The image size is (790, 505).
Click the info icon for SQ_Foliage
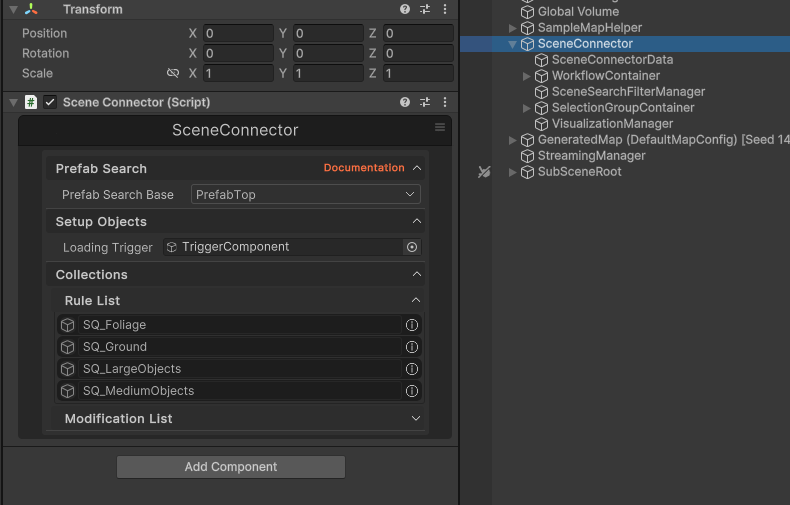pos(411,325)
